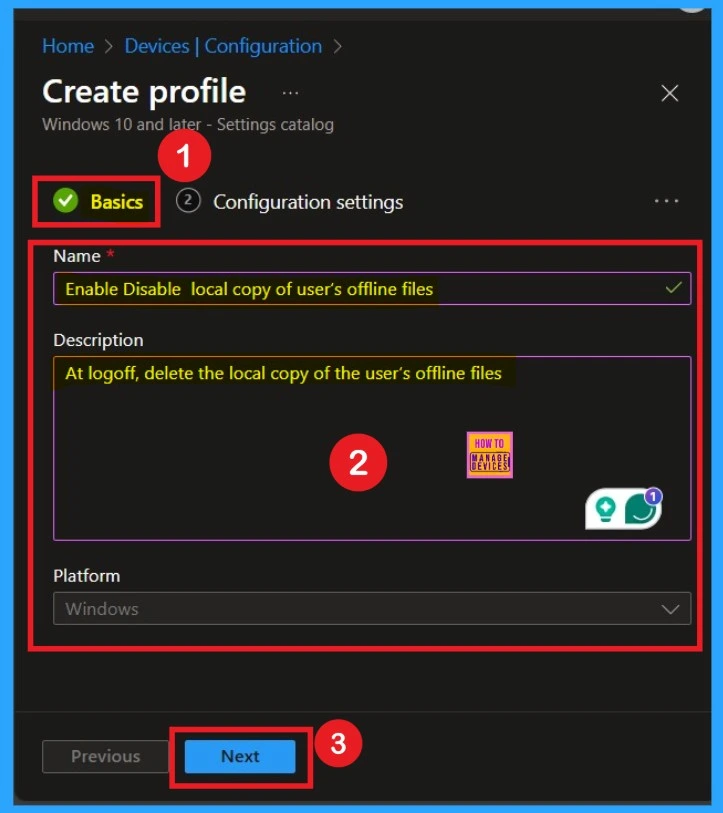723x813 pixels.
Task: Click the green lightbulb suggestion icon
Action: point(605,508)
